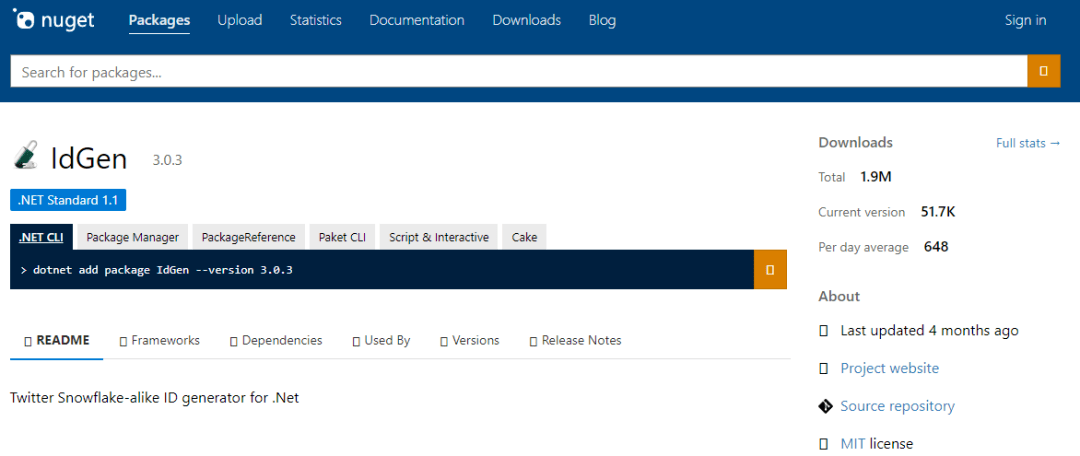
Task: Select the PackageReference tab
Action: click(248, 237)
